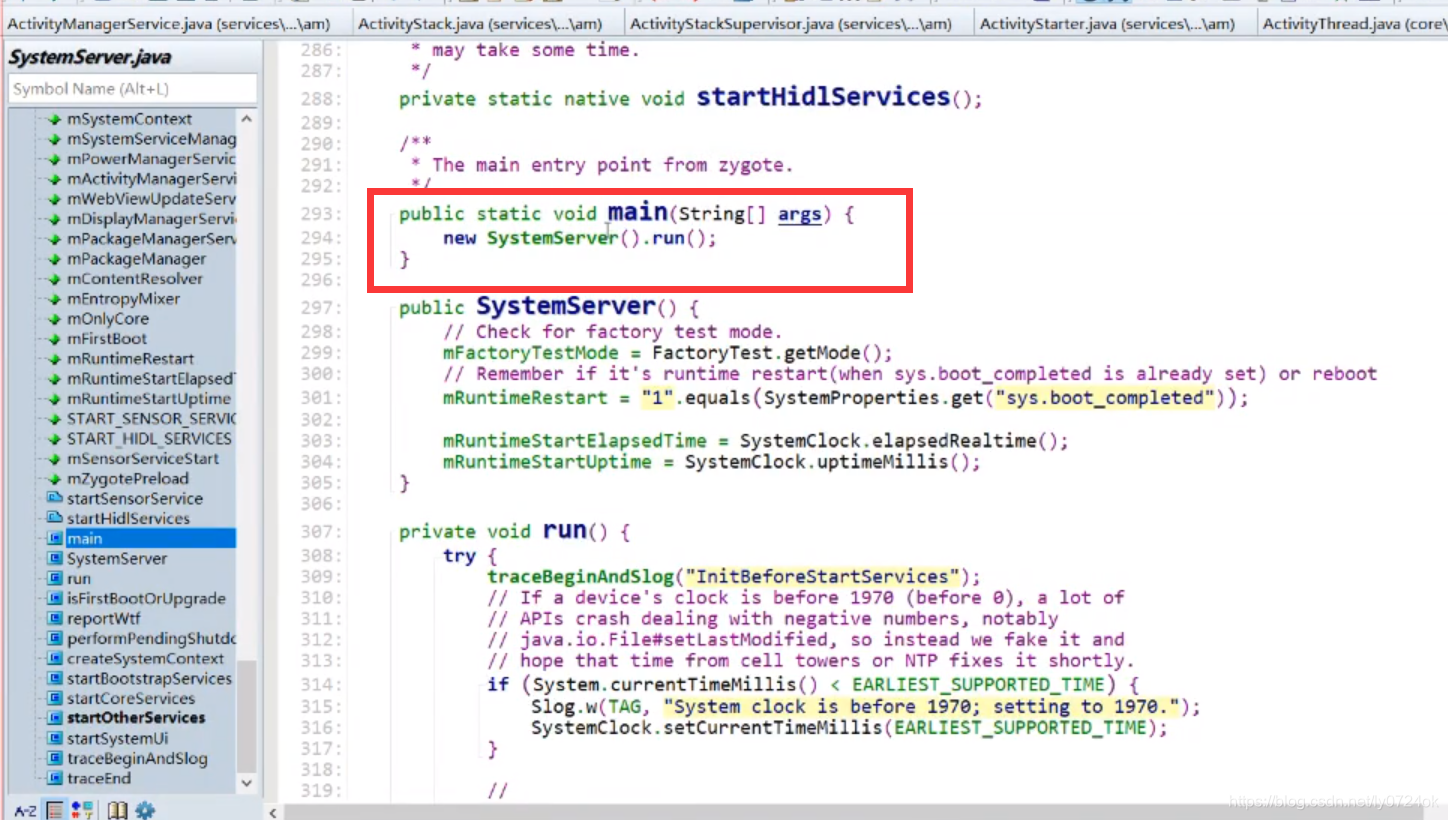Select mRuntimeStartElapsed symbol entry

(x=151, y=379)
